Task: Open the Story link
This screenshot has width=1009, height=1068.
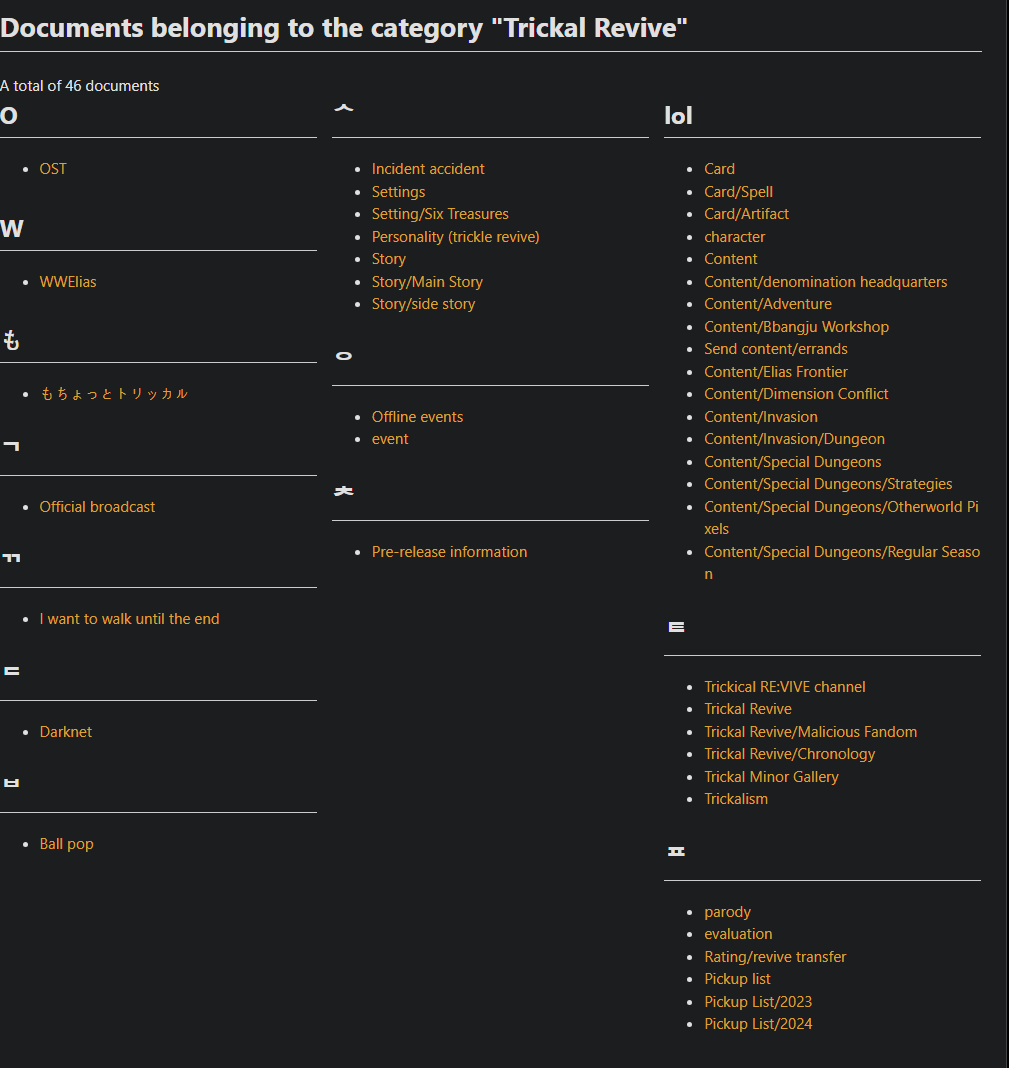Action: pos(389,260)
